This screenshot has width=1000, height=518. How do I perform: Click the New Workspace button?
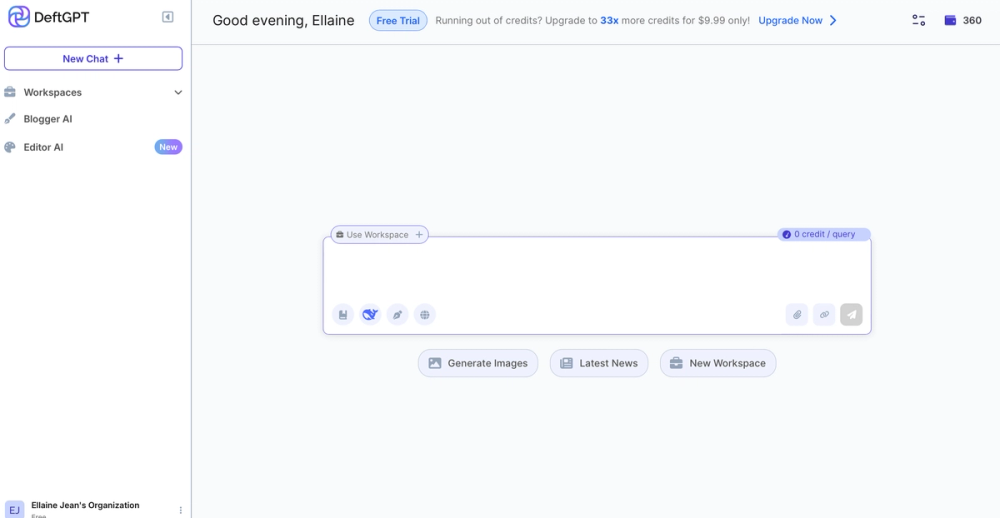pyautogui.click(x=717, y=363)
